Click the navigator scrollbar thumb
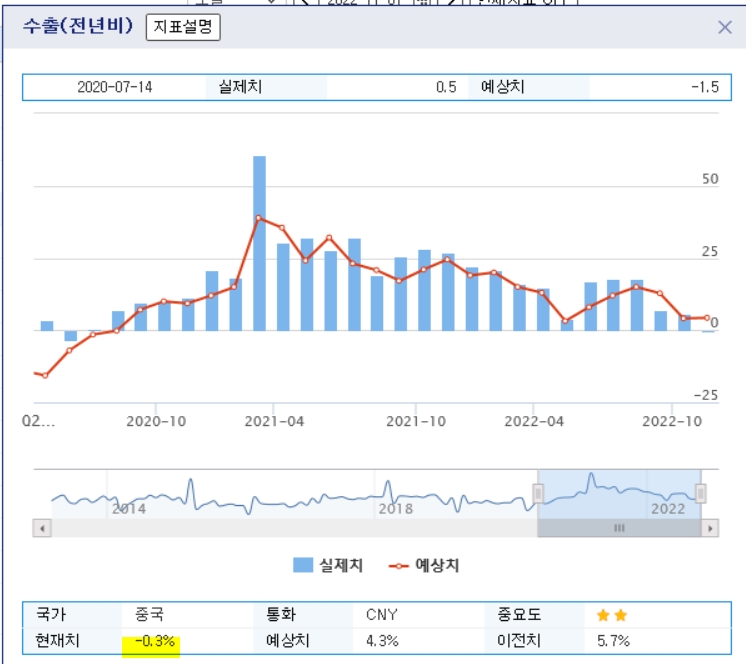The height and width of the screenshot is (664, 746). pos(619,528)
